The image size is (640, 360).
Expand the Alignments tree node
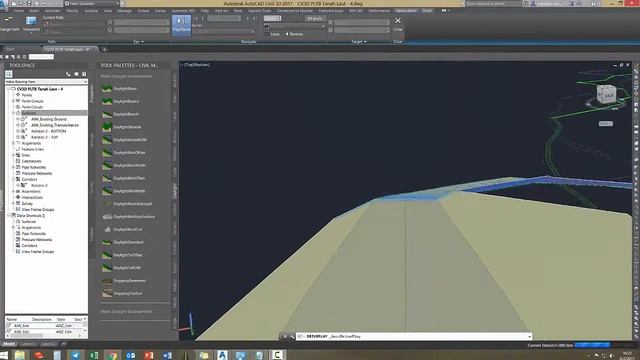click(x=13, y=143)
